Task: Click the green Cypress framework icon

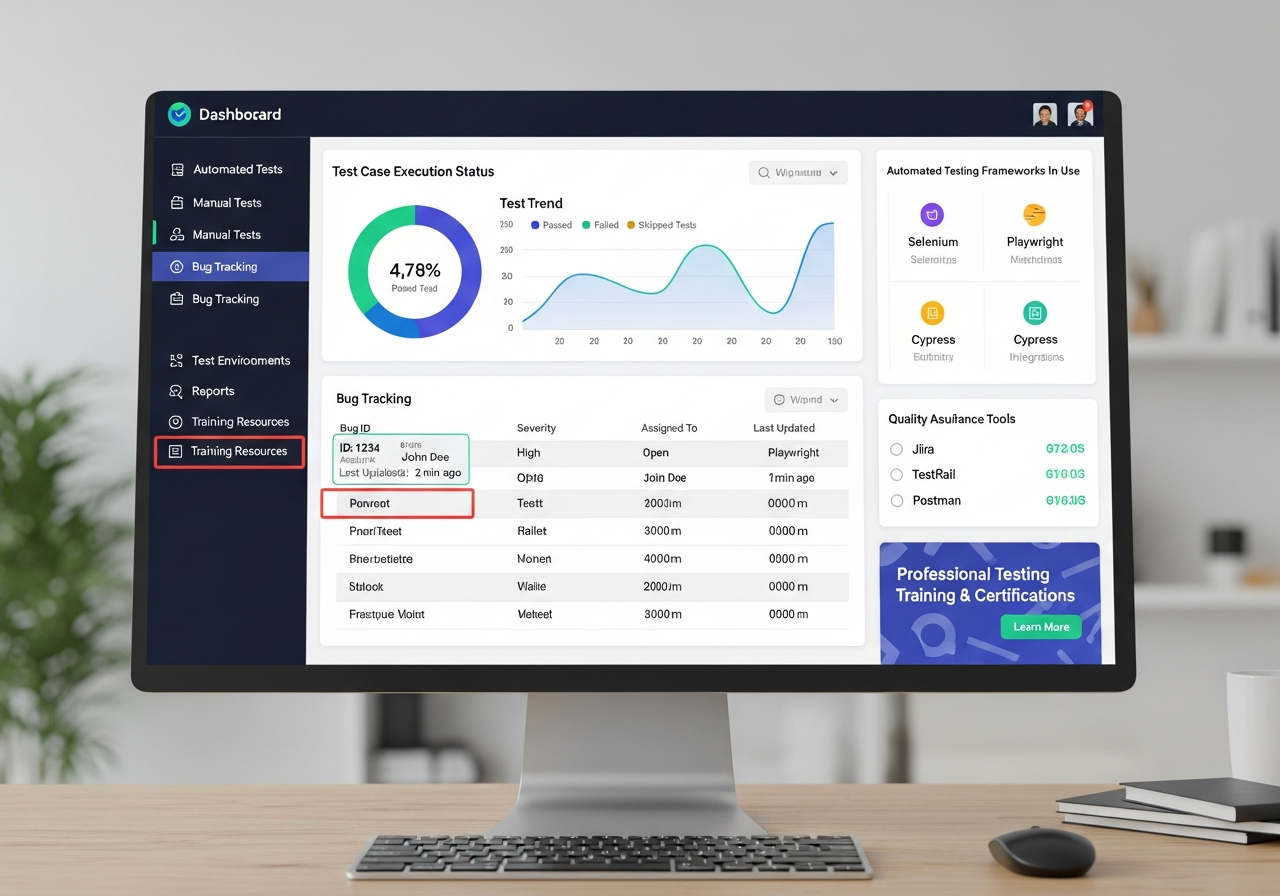Action: 1034,313
